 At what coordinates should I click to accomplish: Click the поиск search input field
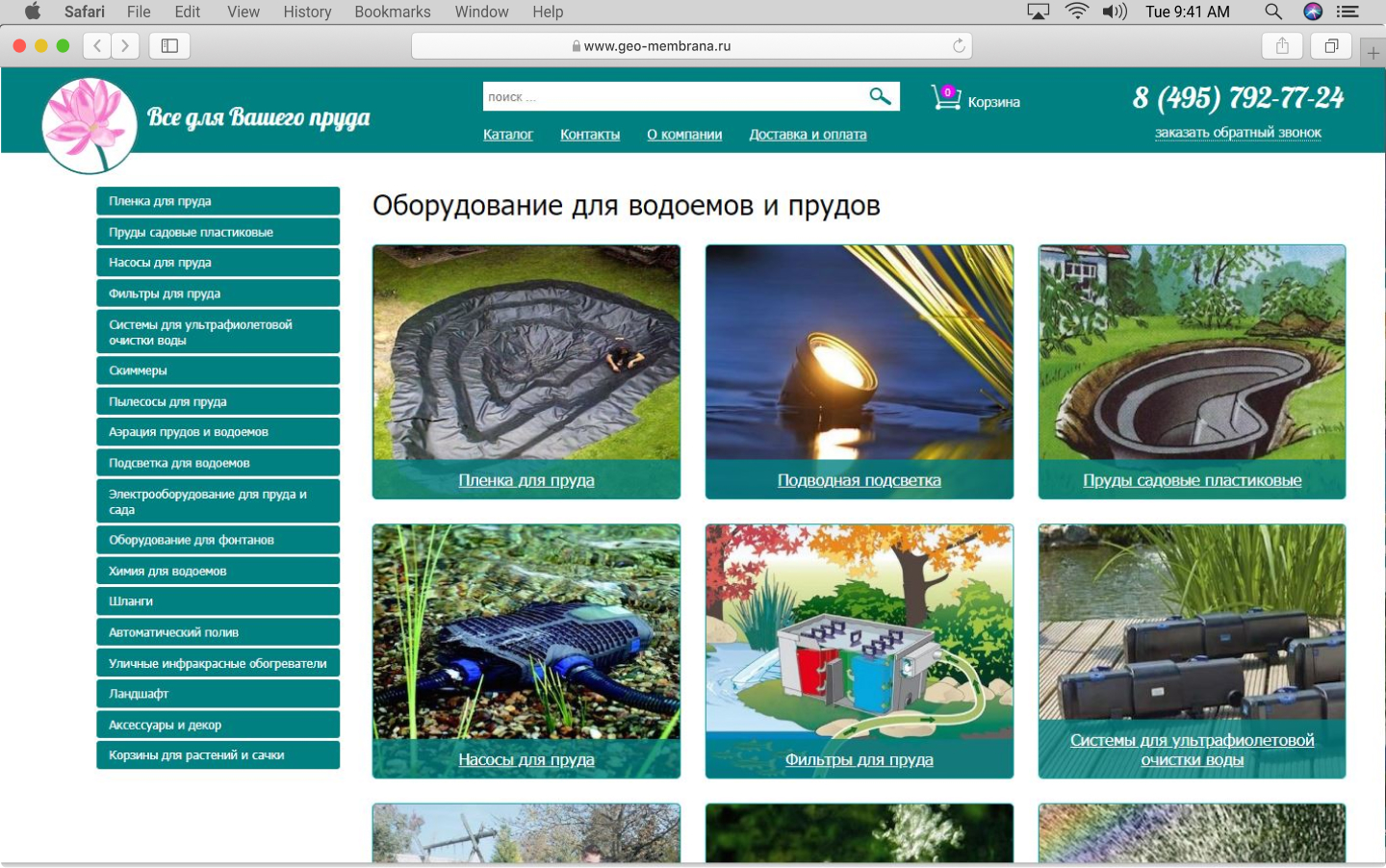tap(674, 96)
